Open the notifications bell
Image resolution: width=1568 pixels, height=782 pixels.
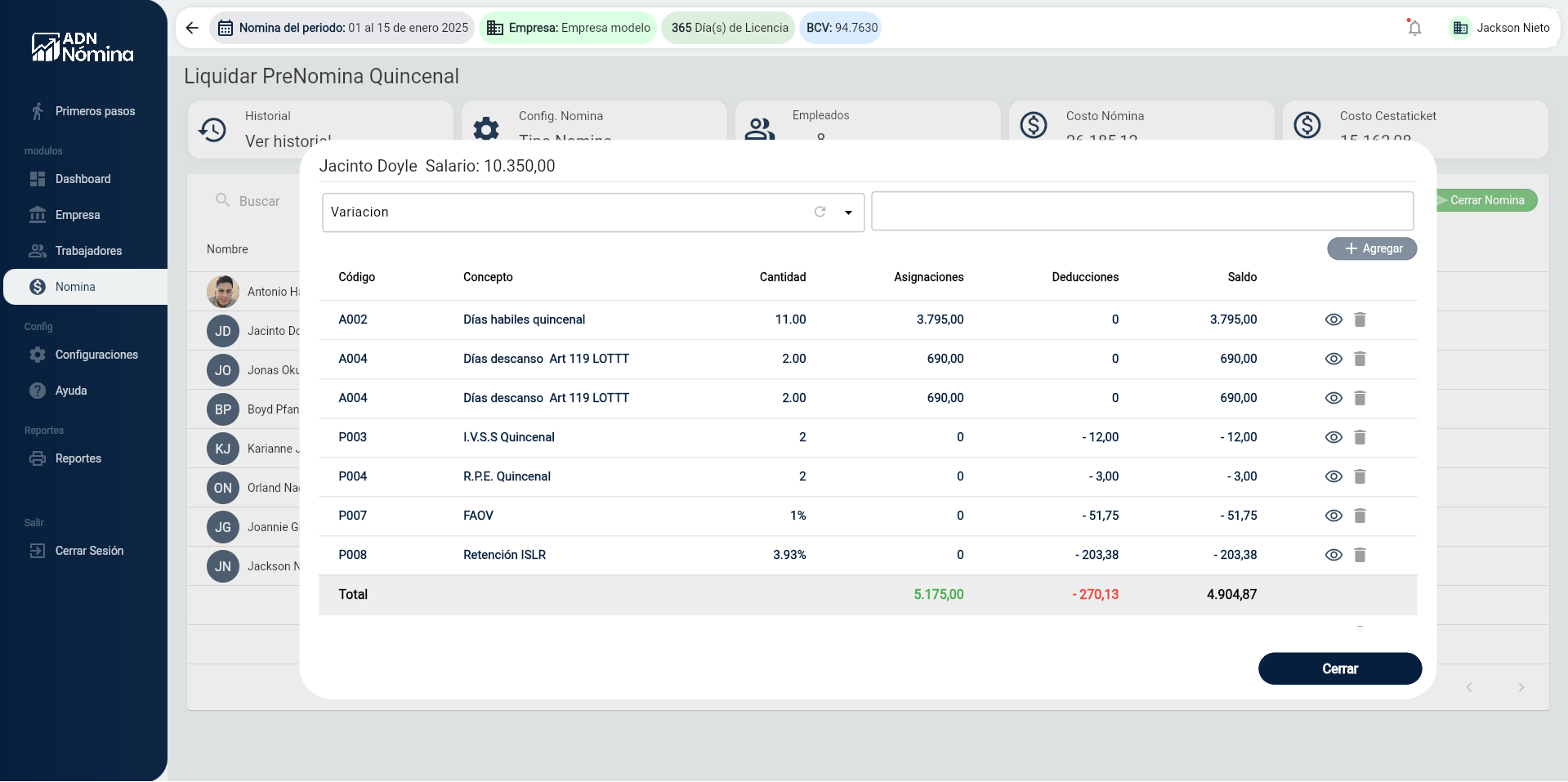click(1414, 28)
